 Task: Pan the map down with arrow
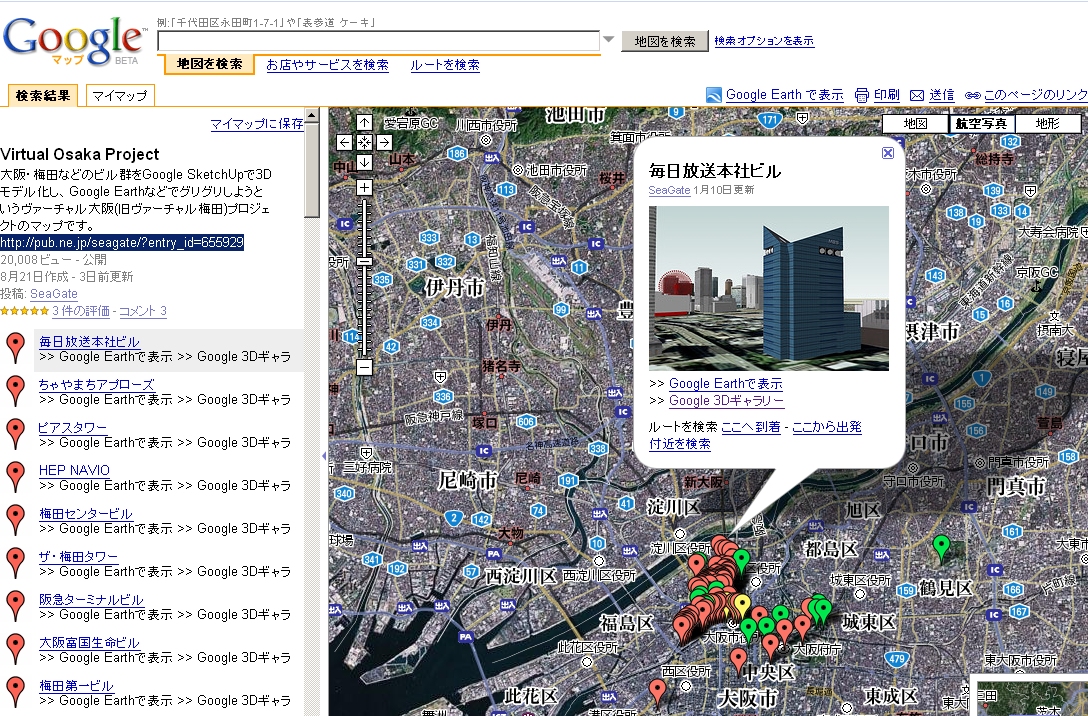pos(364,162)
